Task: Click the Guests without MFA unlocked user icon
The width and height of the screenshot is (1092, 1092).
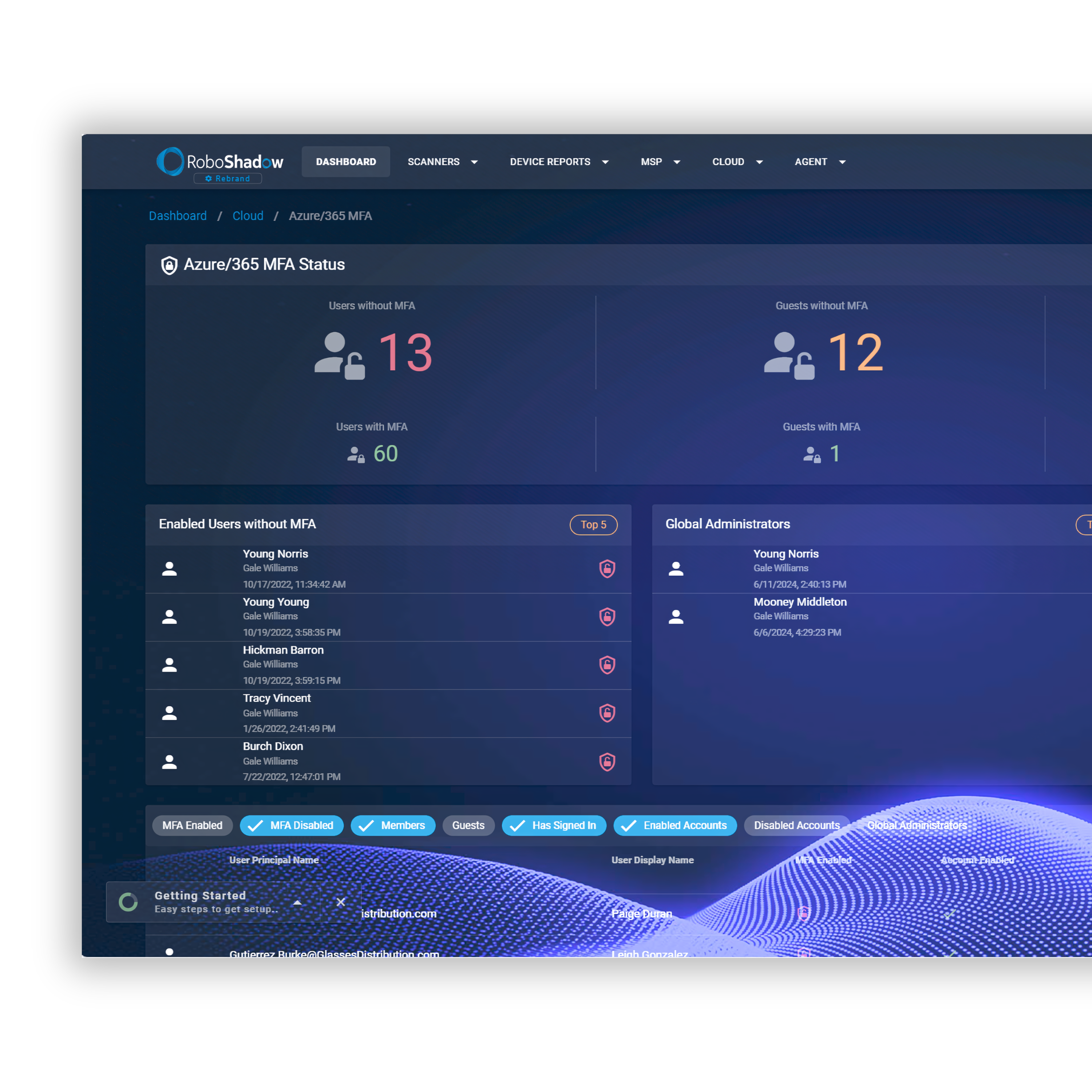Action: tap(789, 355)
